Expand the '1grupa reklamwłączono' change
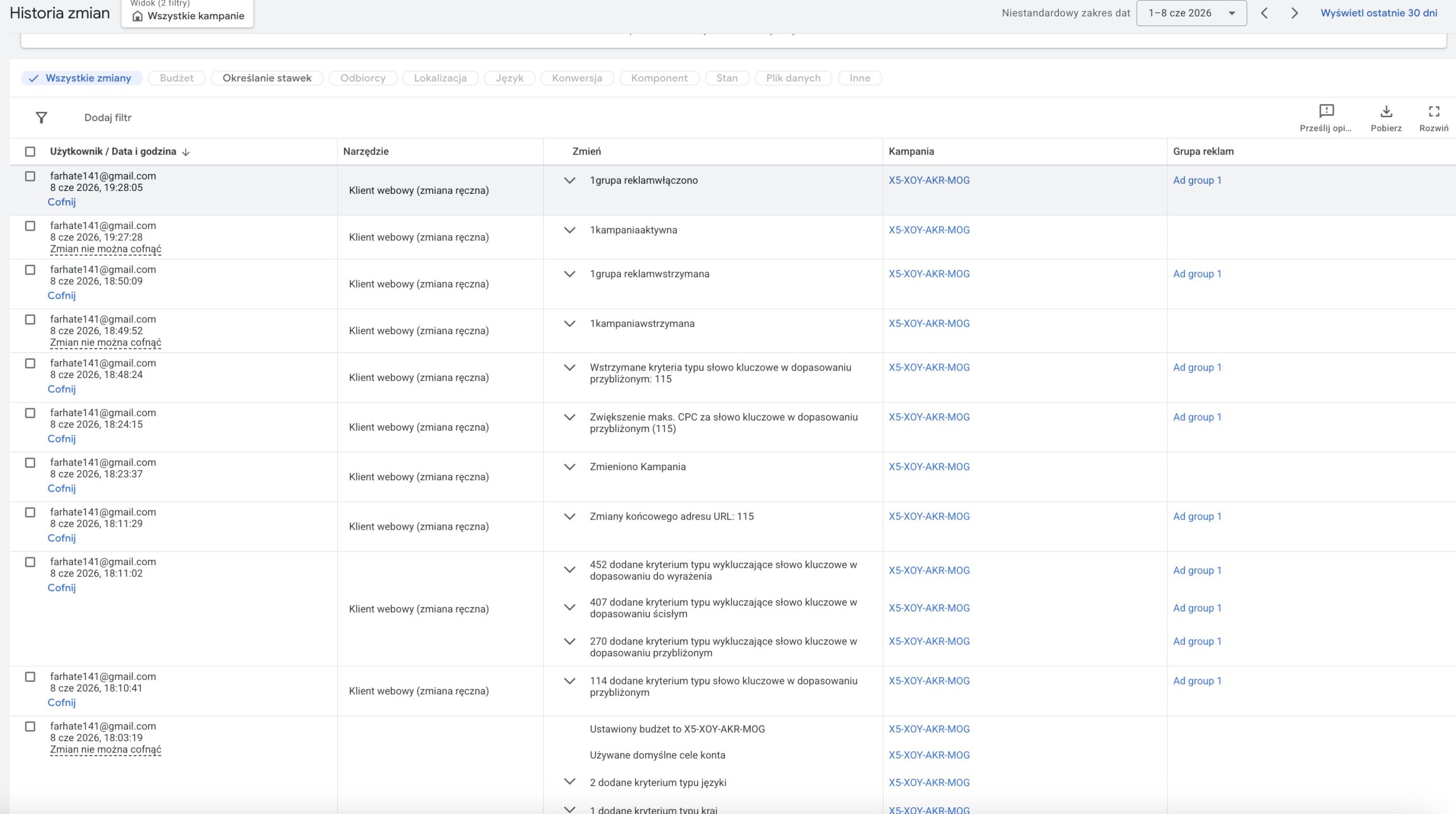Image resolution: width=1456 pixels, height=814 pixels. (569, 181)
